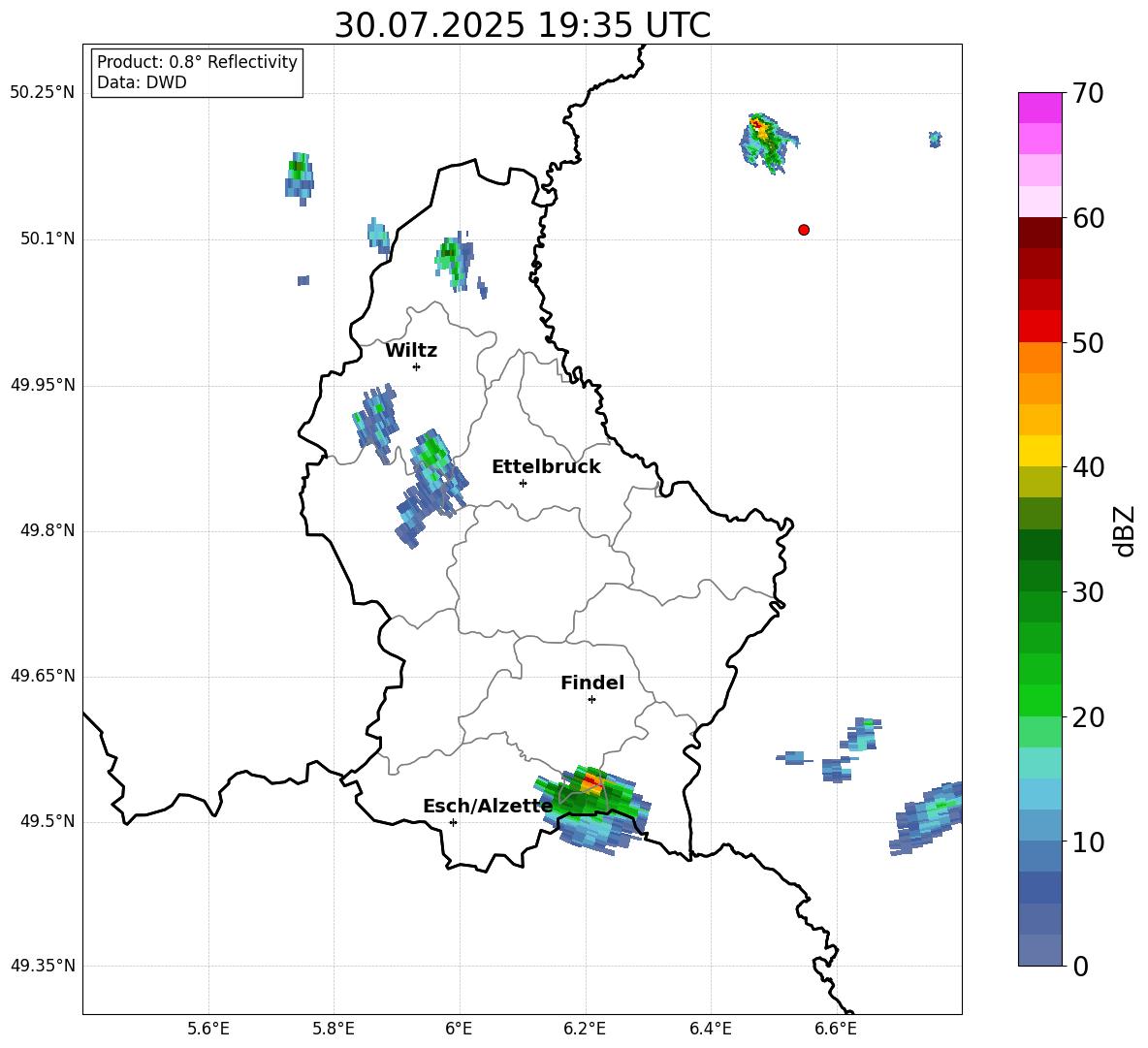The height and width of the screenshot is (1048, 1148).
Task: Click the 6°E longitude label
Action: [x=459, y=1029]
